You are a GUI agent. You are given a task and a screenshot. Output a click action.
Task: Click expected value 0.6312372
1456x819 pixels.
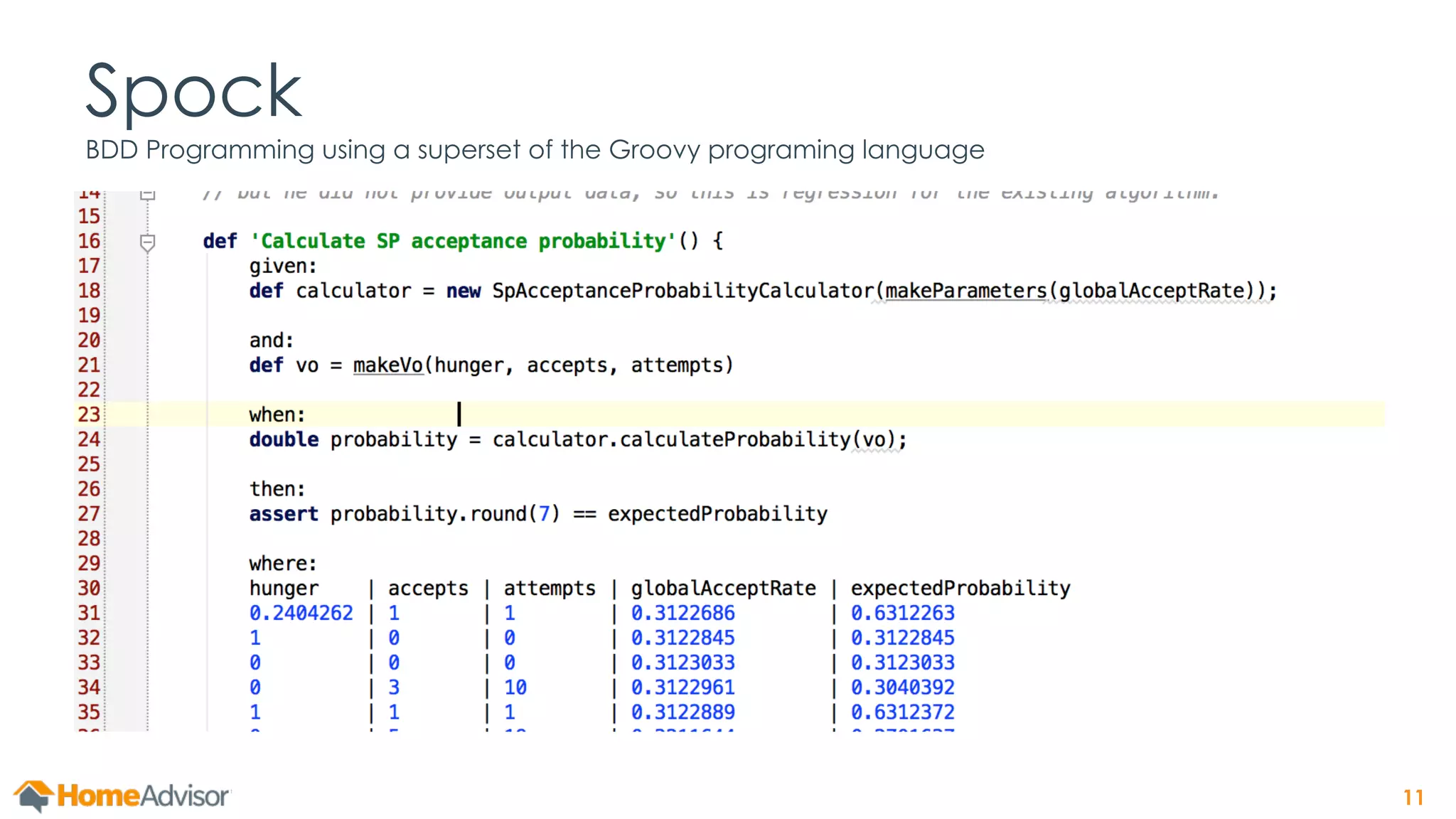click(x=902, y=712)
